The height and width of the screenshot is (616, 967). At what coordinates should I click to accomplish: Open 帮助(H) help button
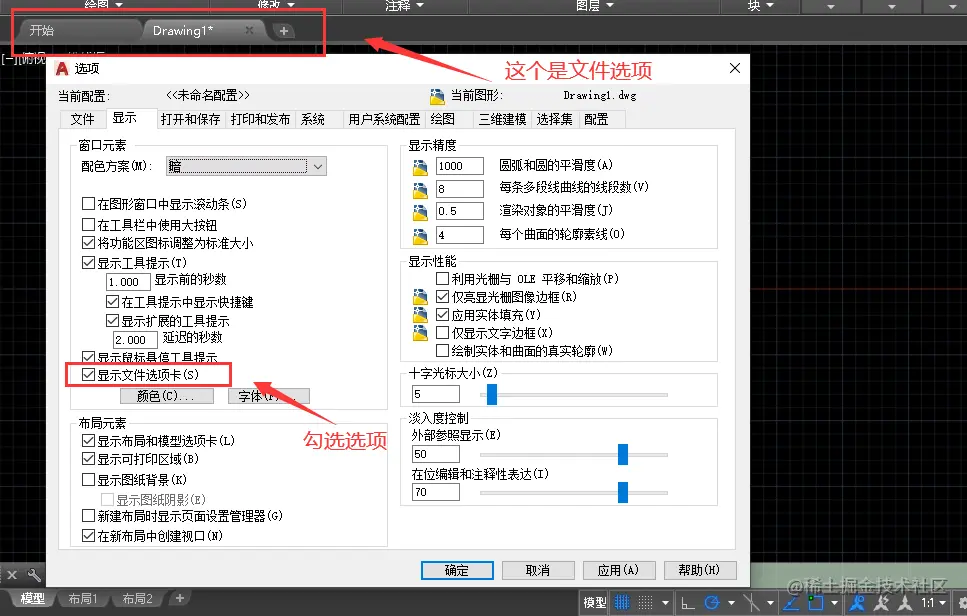699,570
